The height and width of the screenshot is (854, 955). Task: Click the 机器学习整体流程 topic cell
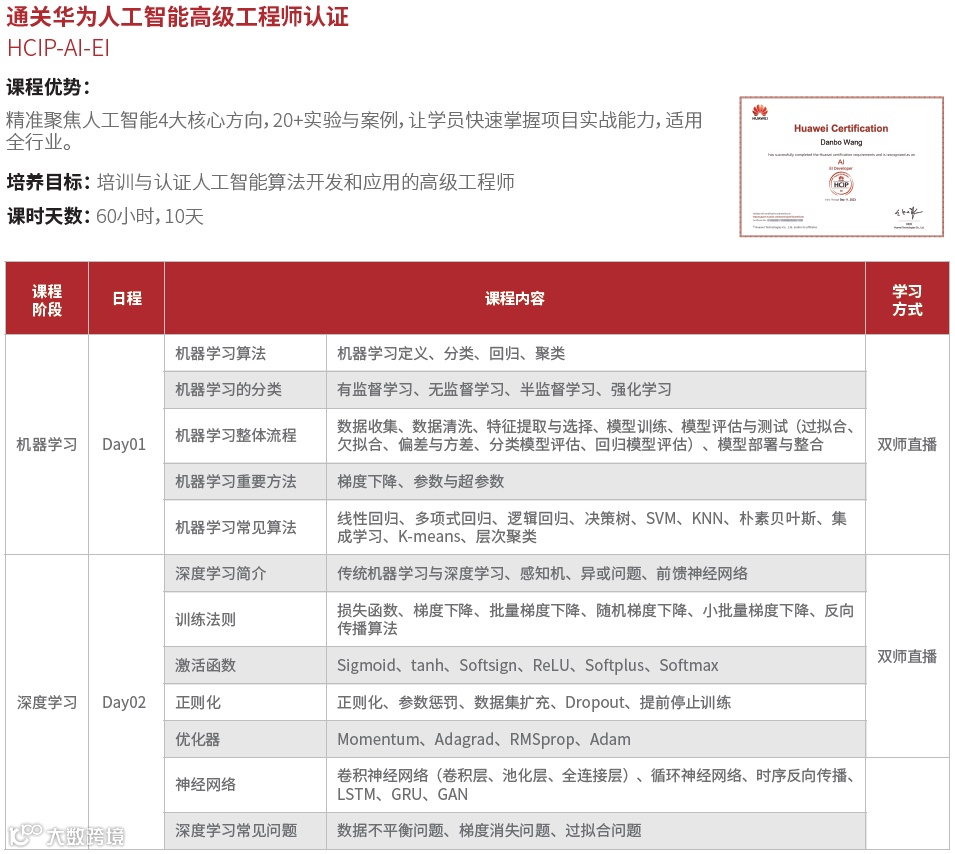(245, 436)
